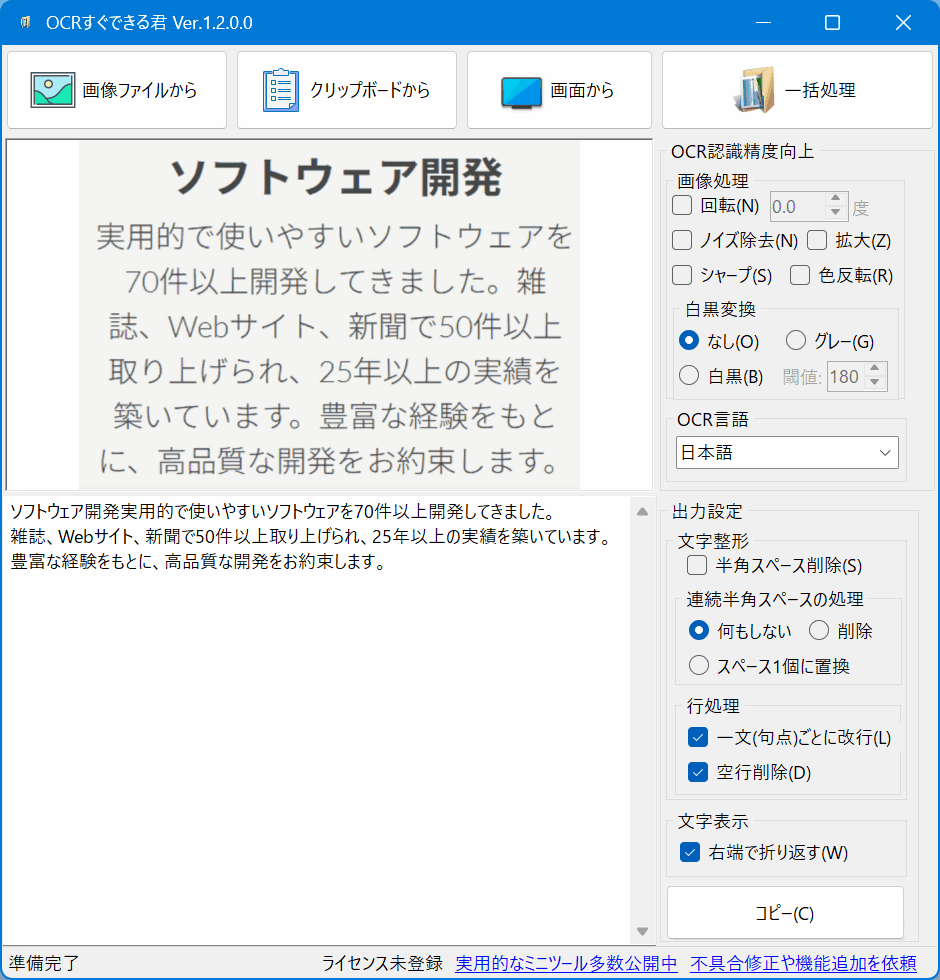This screenshot has width=940, height=980.
Task: Open the 実用的なミニツール多数公開中 link
Action: [566, 963]
